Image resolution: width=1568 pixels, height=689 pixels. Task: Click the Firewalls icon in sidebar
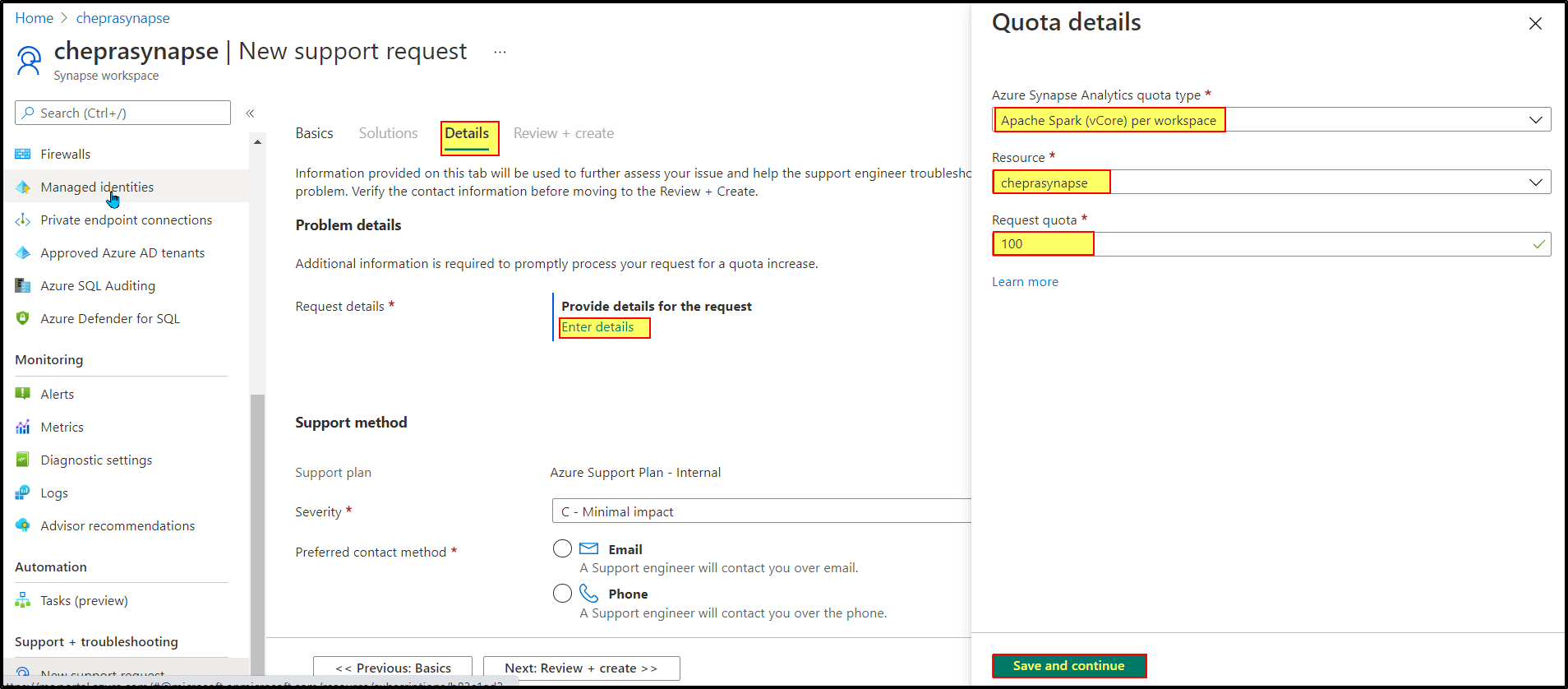click(23, 155)
